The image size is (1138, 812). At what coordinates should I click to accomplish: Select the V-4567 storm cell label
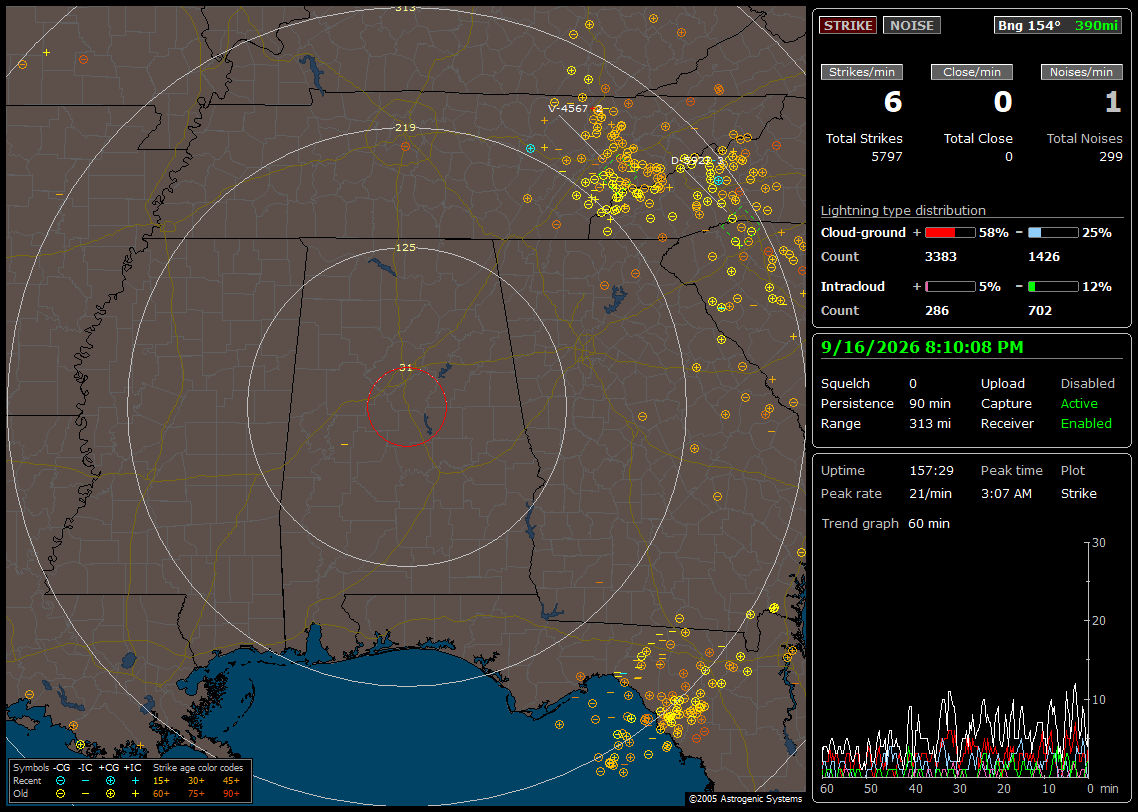coord(568,108)
